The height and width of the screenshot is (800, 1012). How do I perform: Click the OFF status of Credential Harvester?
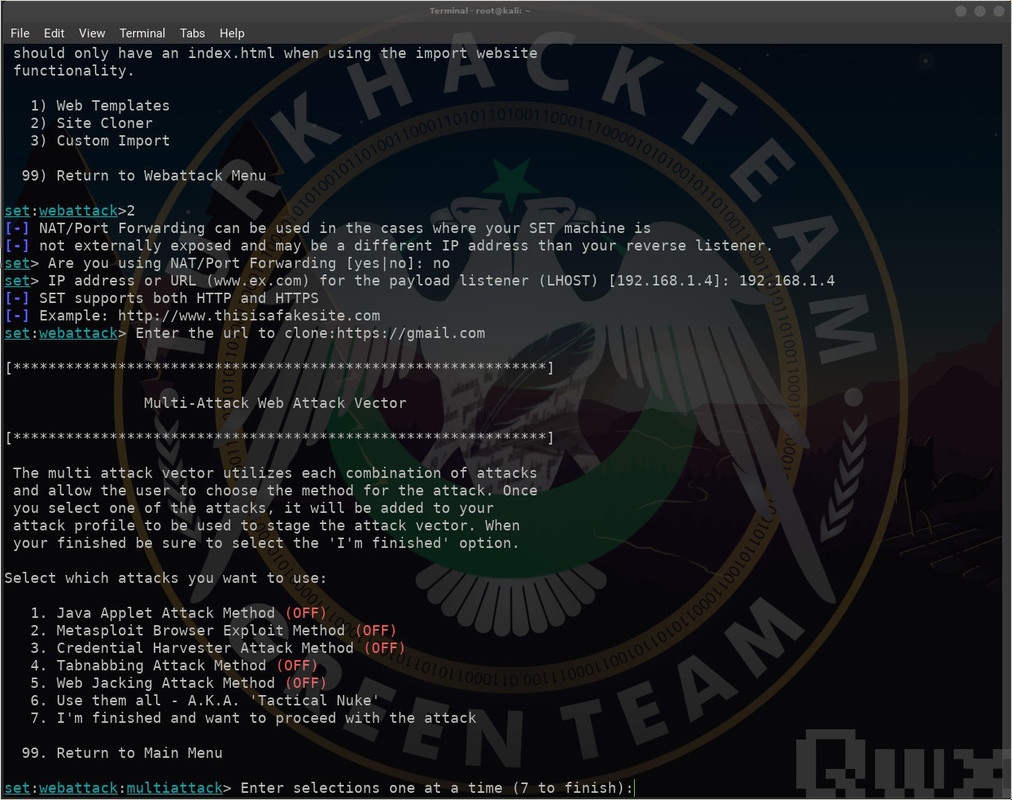(x=385, y=648)
